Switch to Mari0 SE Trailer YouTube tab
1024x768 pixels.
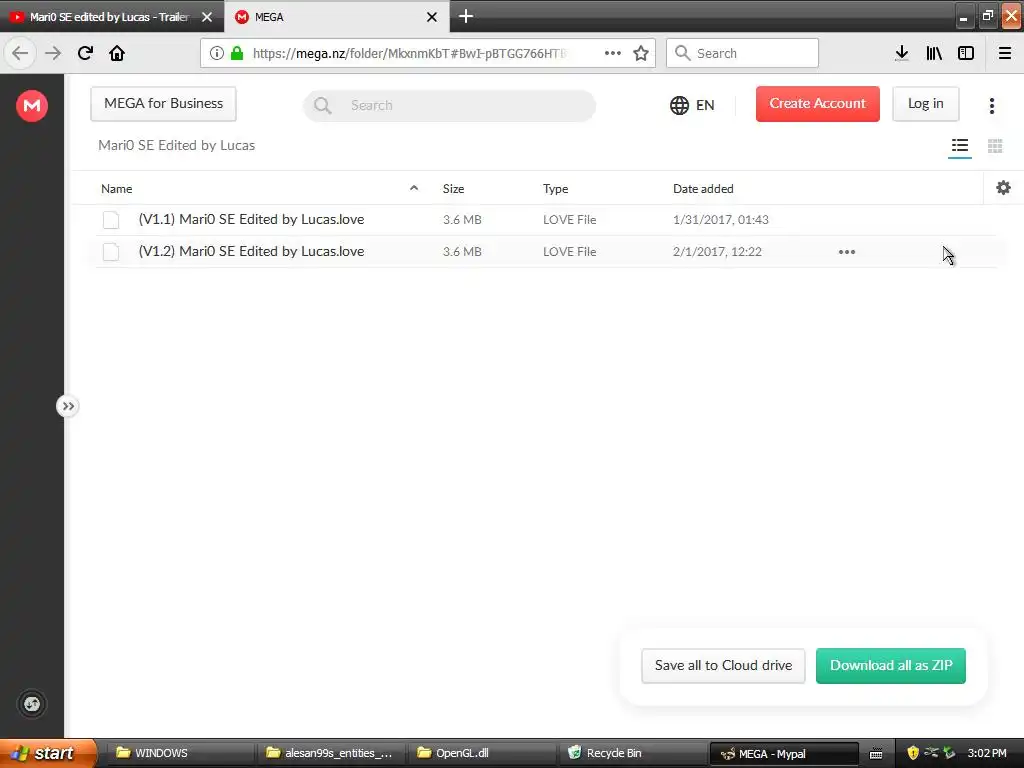point(109,17)
